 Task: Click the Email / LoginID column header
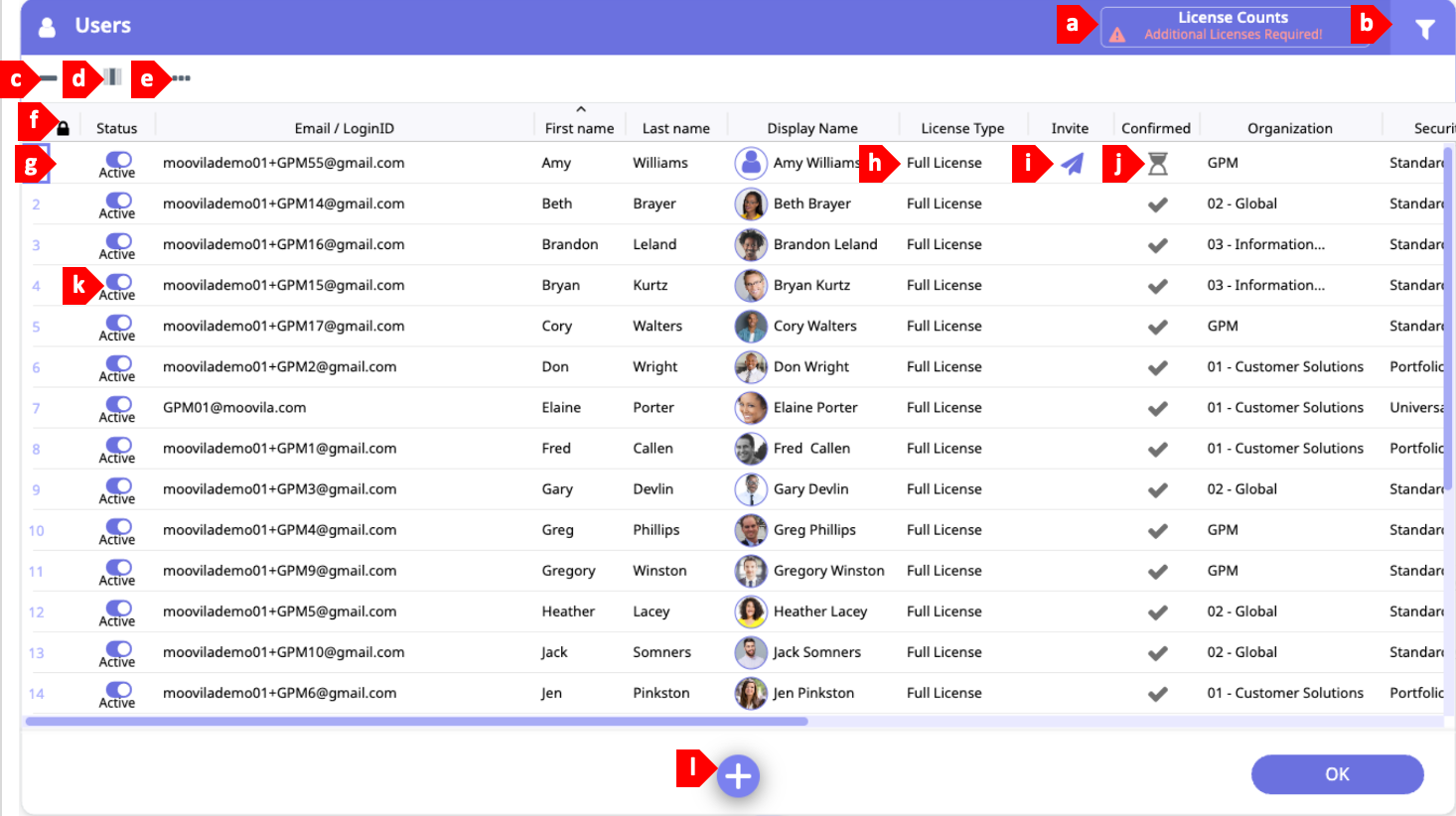[x=344, y=128]
